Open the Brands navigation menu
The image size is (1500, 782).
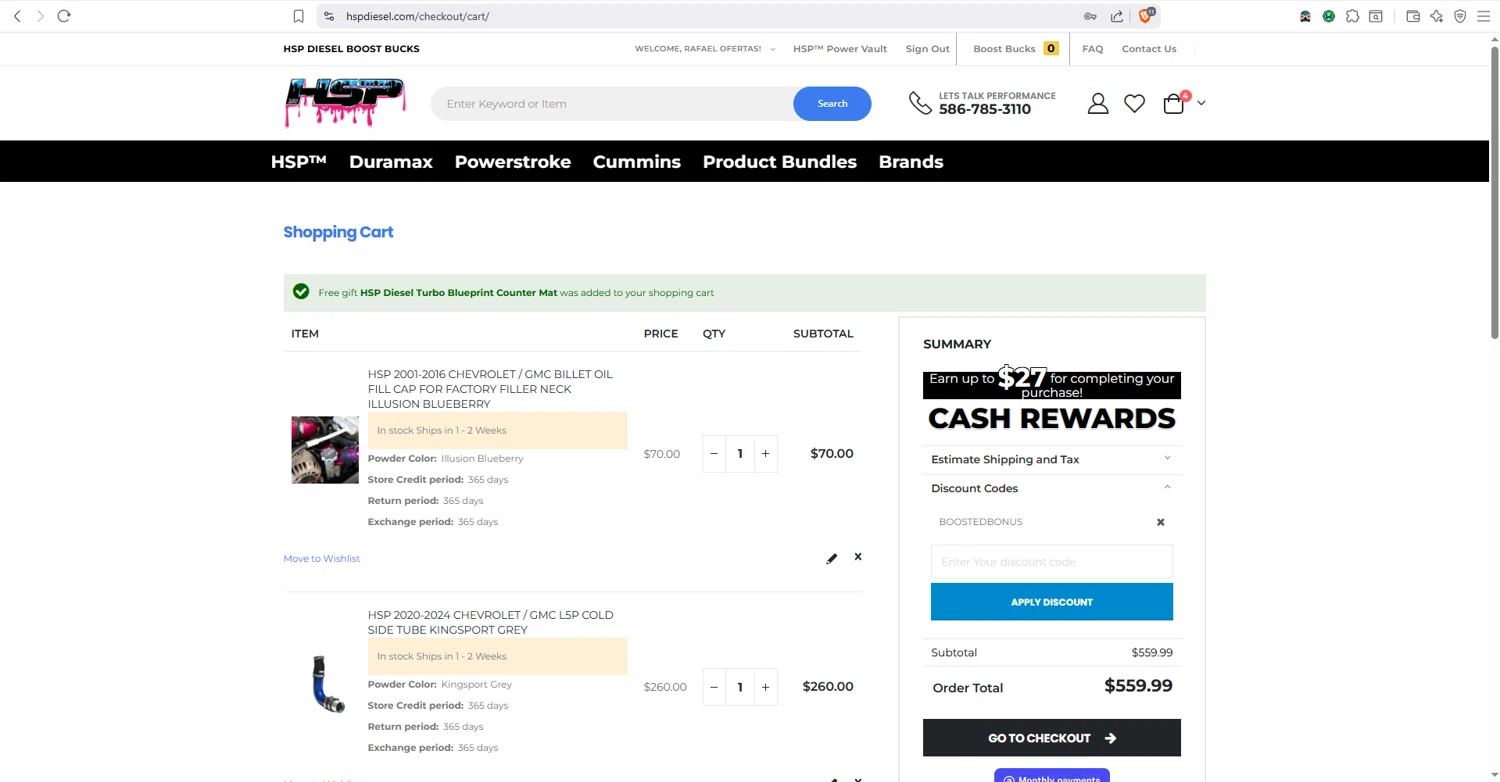(x=911, y=162)
